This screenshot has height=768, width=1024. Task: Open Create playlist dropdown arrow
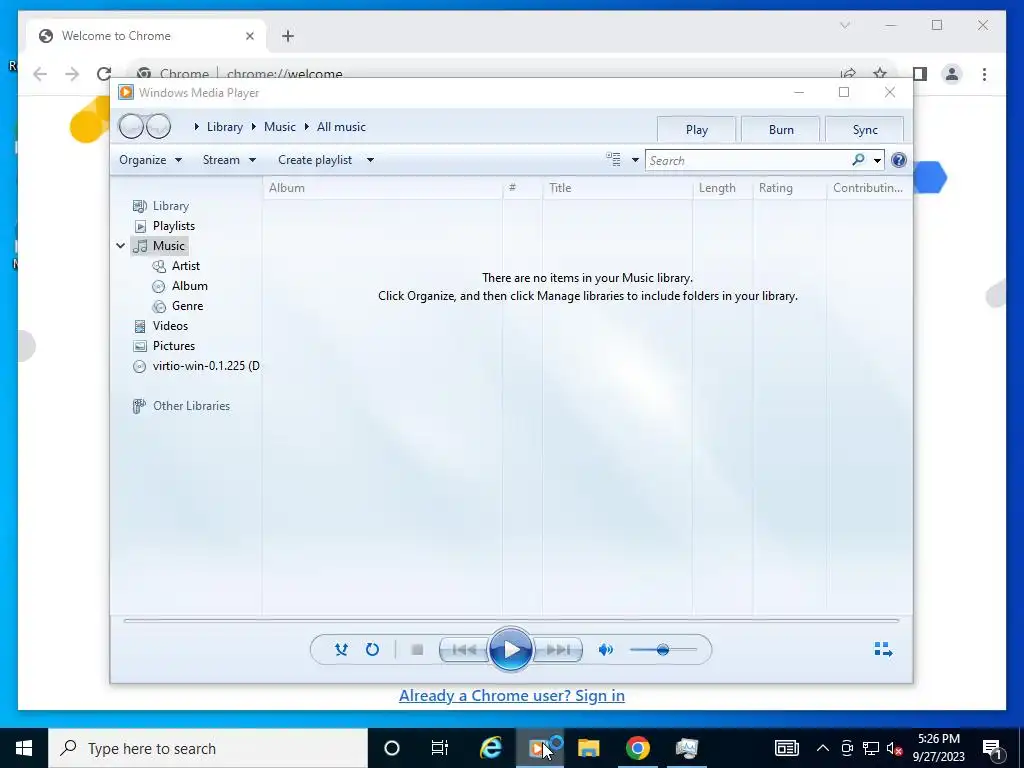(370, 160)
